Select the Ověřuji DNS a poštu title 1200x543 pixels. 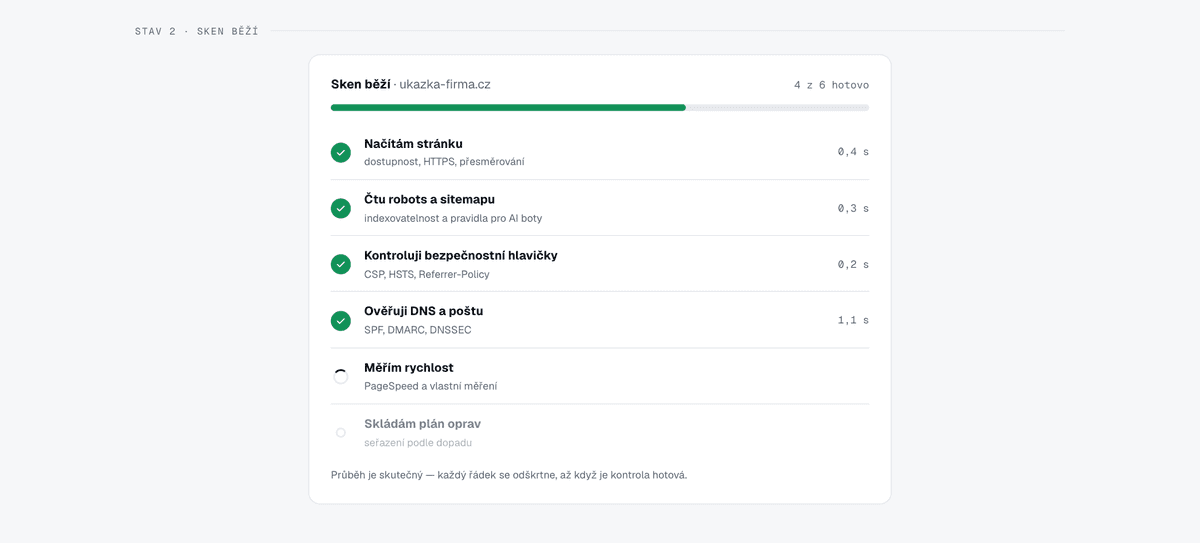point(423,312)
